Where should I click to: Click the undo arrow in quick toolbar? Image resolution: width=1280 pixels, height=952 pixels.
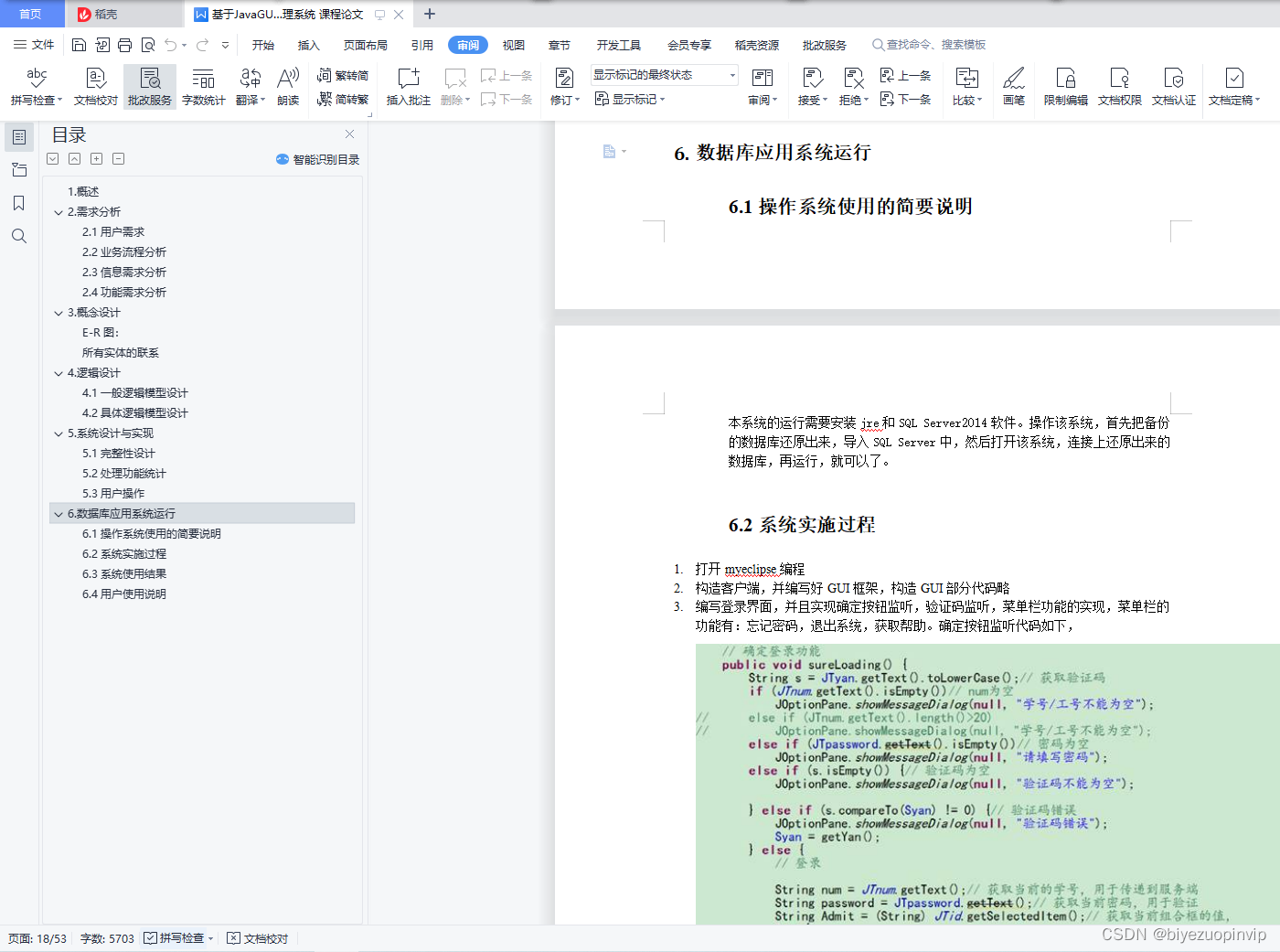[x=170, y=45]
